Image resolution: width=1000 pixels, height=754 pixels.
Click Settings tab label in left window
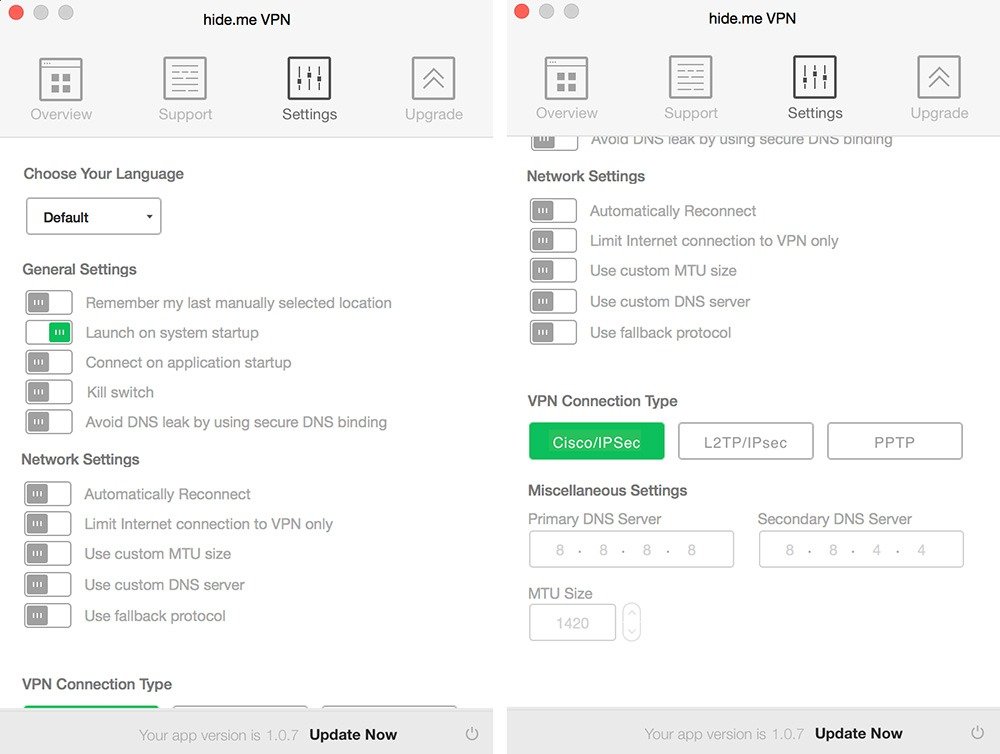coord(309,114)
